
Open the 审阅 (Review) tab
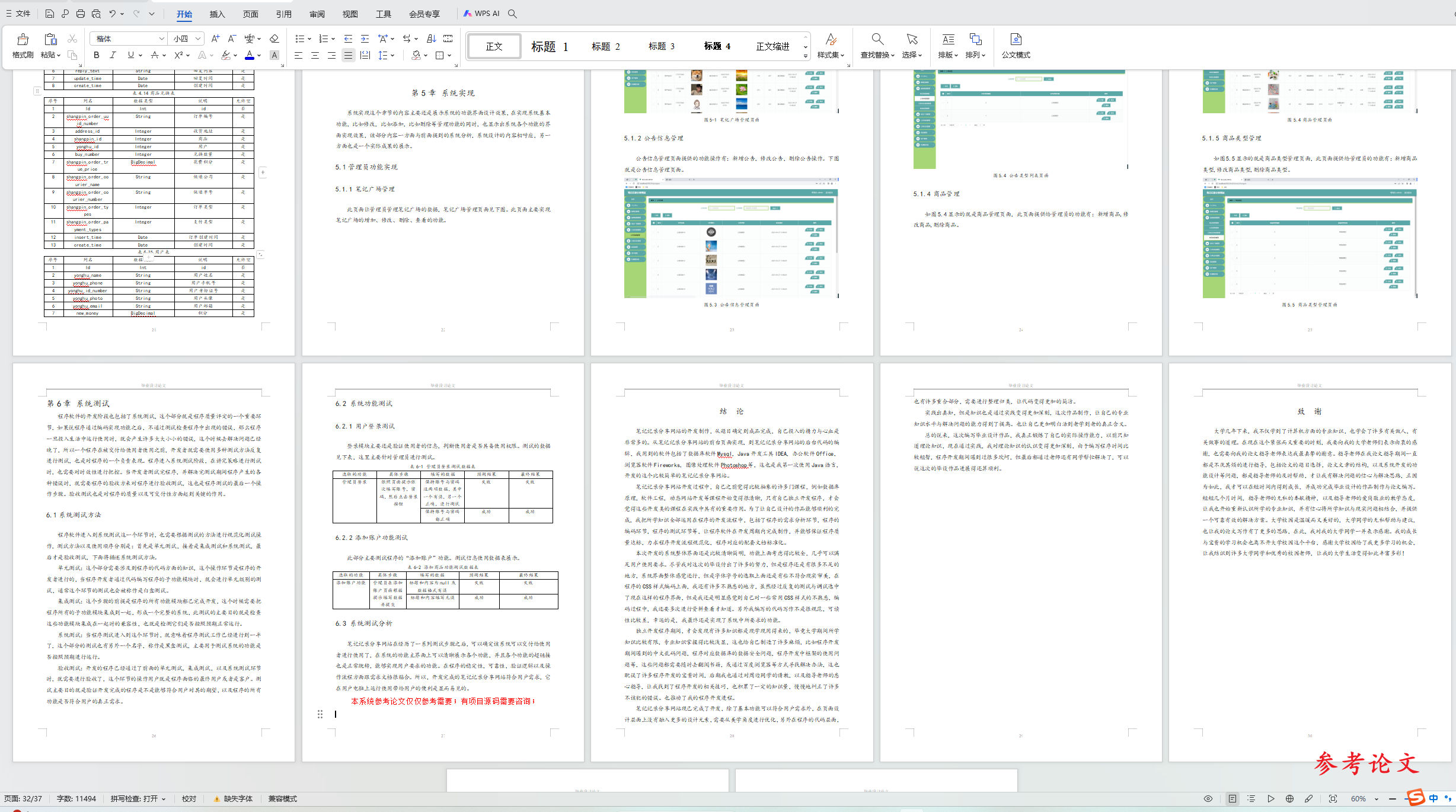(317, 14)
